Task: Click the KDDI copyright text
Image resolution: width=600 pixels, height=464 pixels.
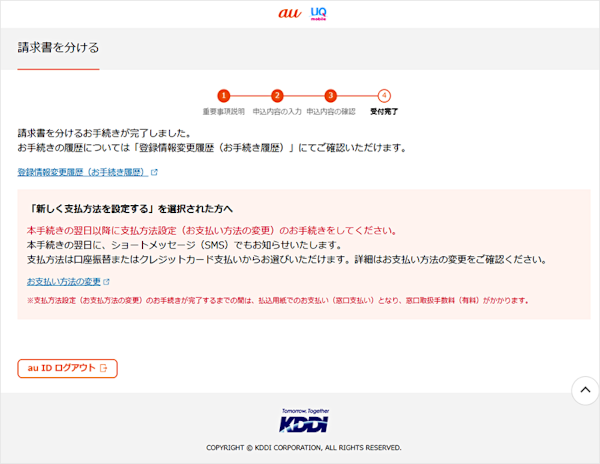Action: (x=304, y=447)
